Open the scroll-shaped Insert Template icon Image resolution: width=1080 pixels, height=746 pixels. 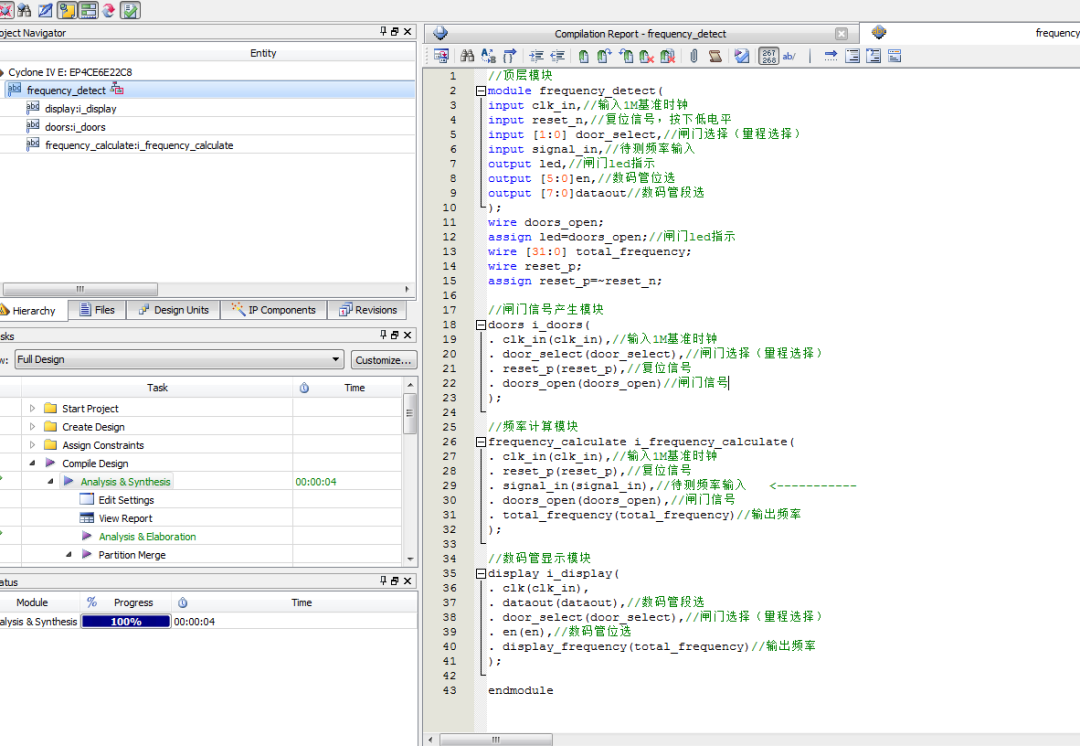click(x=715, y=56)
